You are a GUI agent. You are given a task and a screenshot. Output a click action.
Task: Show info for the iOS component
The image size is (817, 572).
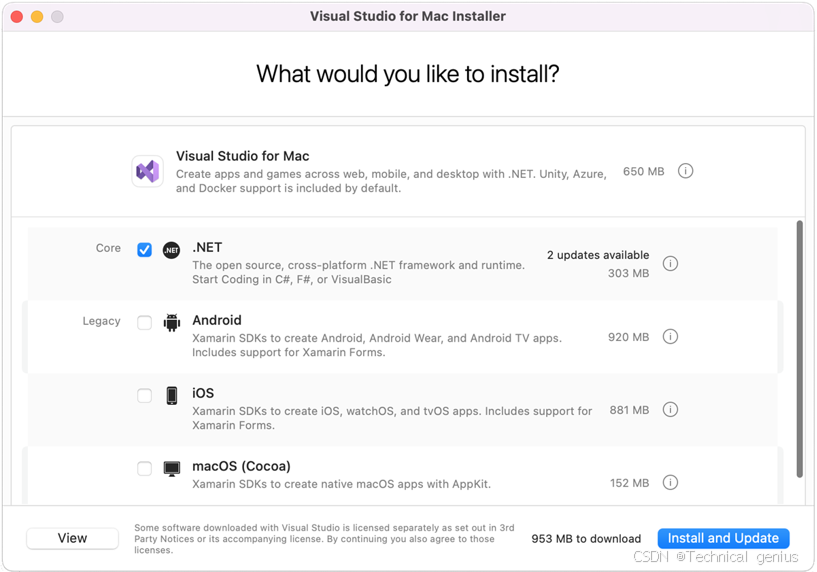670,409
